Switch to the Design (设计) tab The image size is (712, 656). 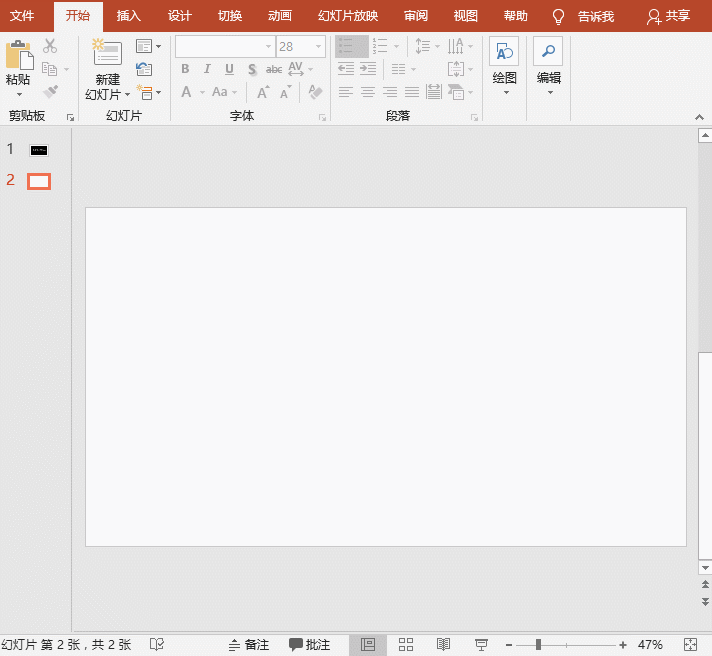tap(179, 16)
